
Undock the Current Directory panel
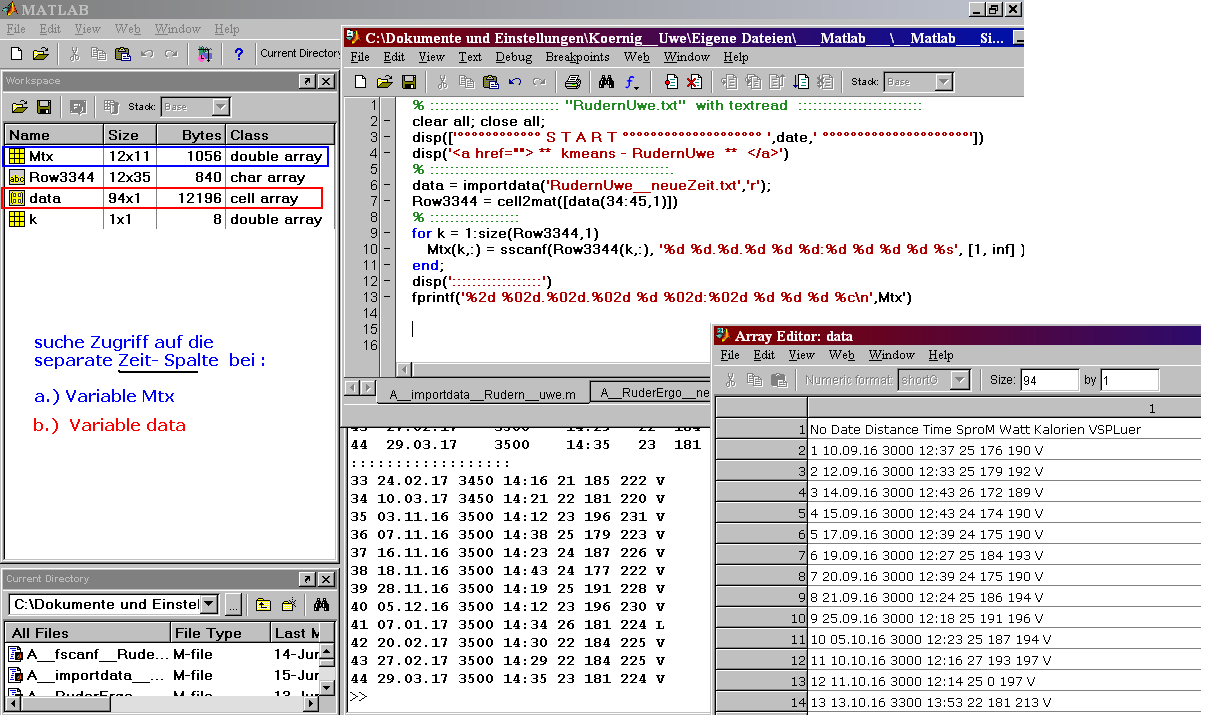(x=307, y=579)
